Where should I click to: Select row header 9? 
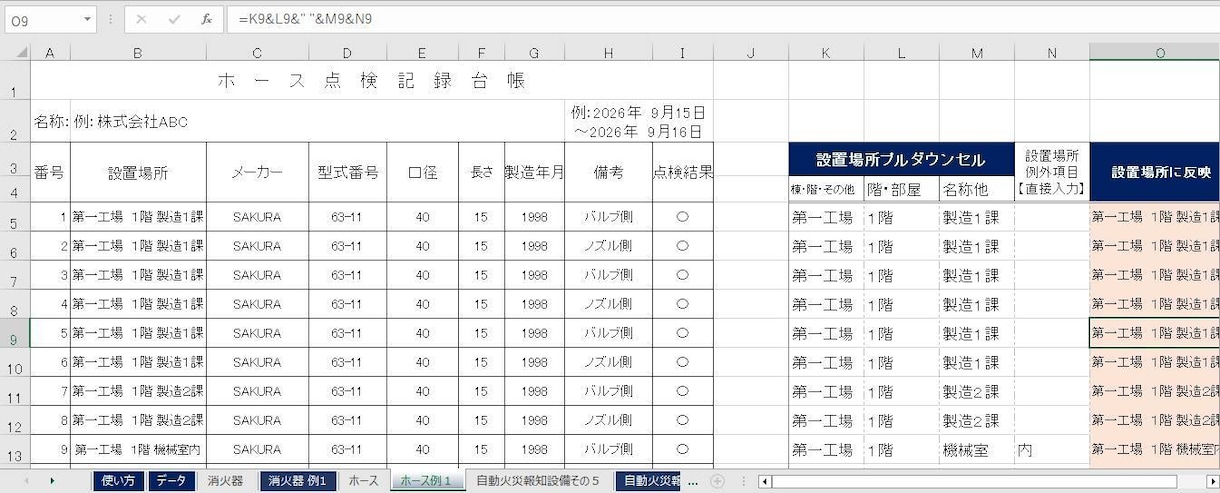point(15,334)
